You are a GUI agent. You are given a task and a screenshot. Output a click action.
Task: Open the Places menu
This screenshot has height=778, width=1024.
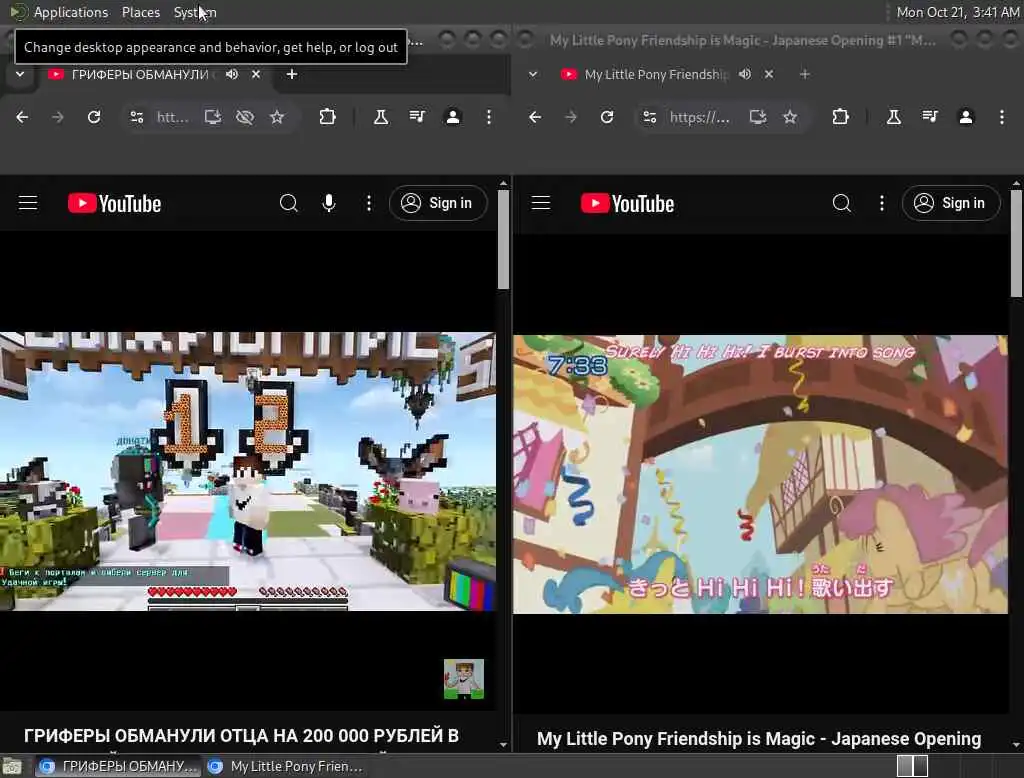(141, 12)
